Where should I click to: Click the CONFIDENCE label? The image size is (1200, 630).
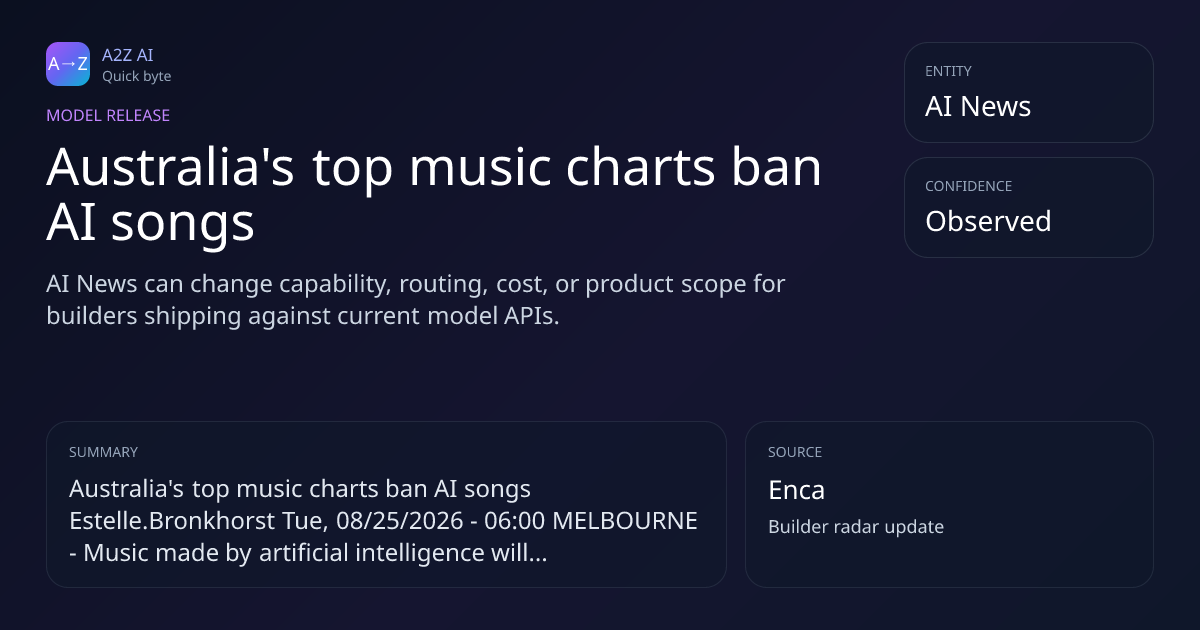point(968,186)
